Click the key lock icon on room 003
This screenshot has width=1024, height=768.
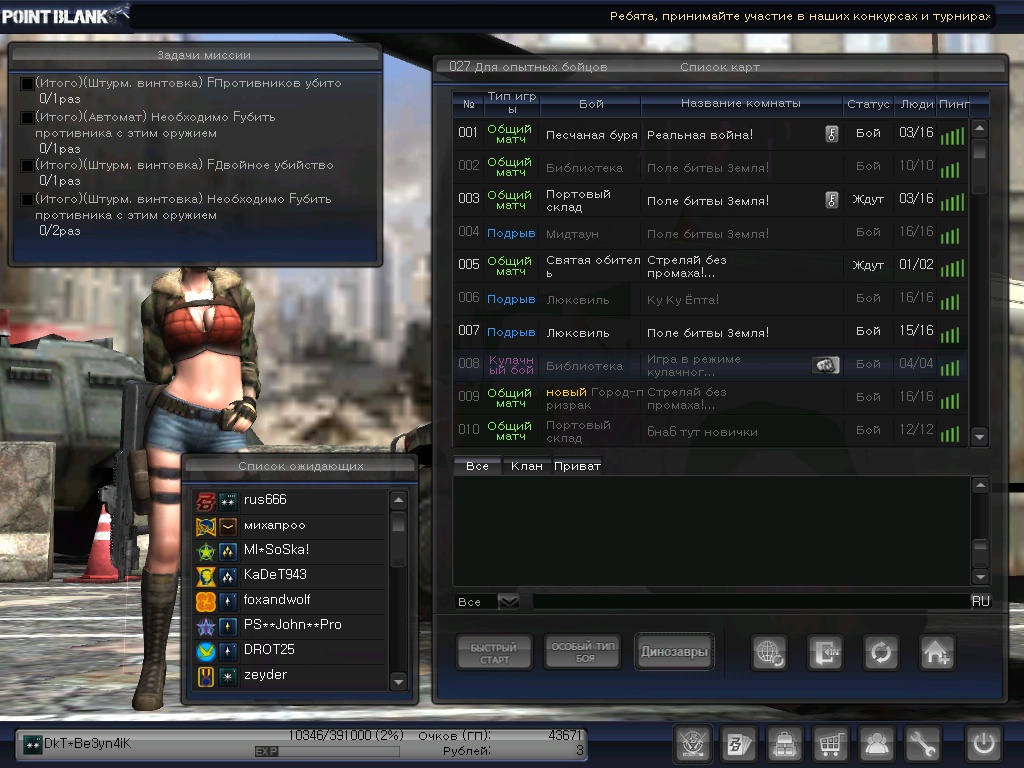click(831, 200)
